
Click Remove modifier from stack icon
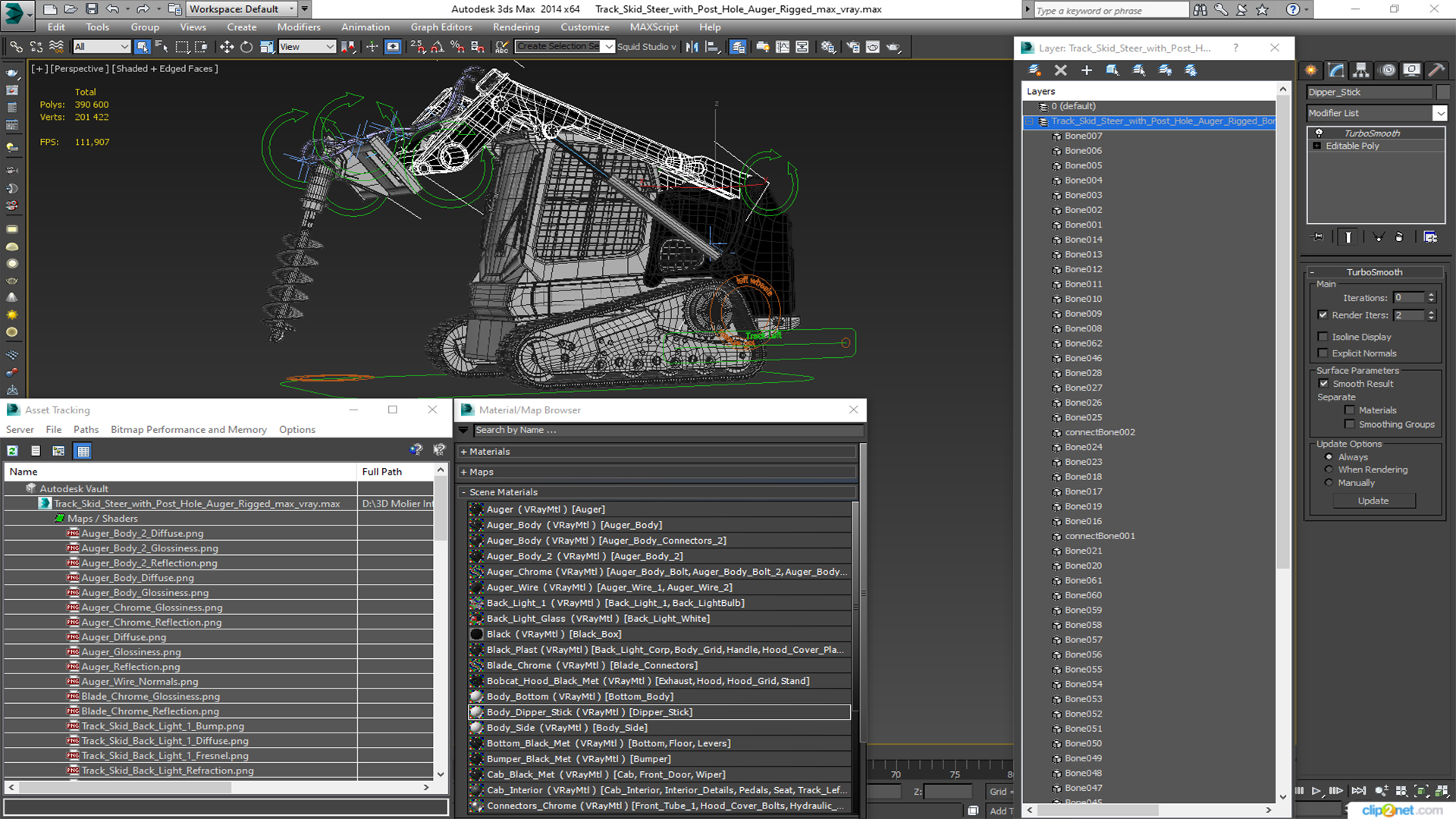click(1399, 237)
